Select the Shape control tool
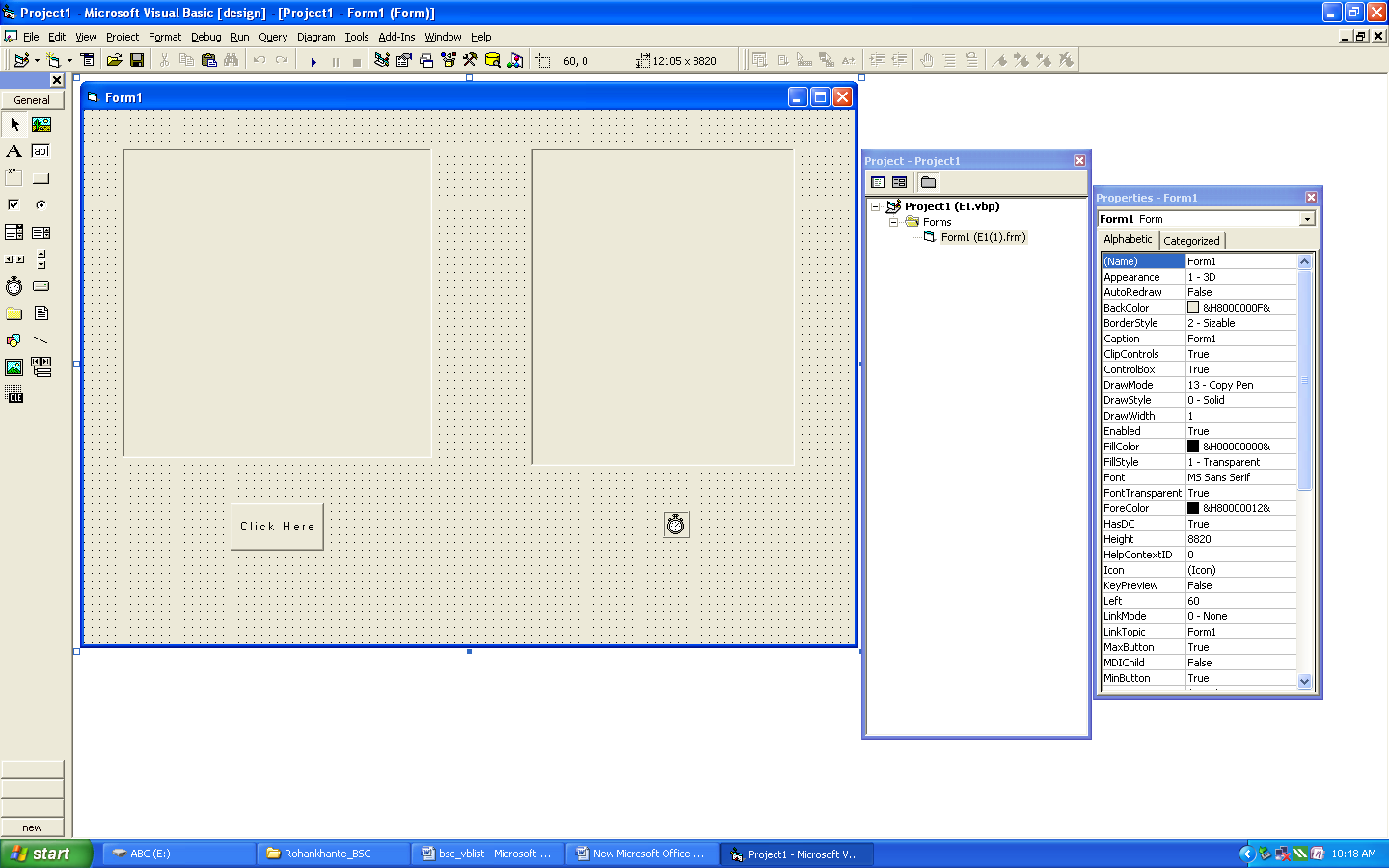The width and height of the screenshot is (1389, 868). tap(14, 340)
